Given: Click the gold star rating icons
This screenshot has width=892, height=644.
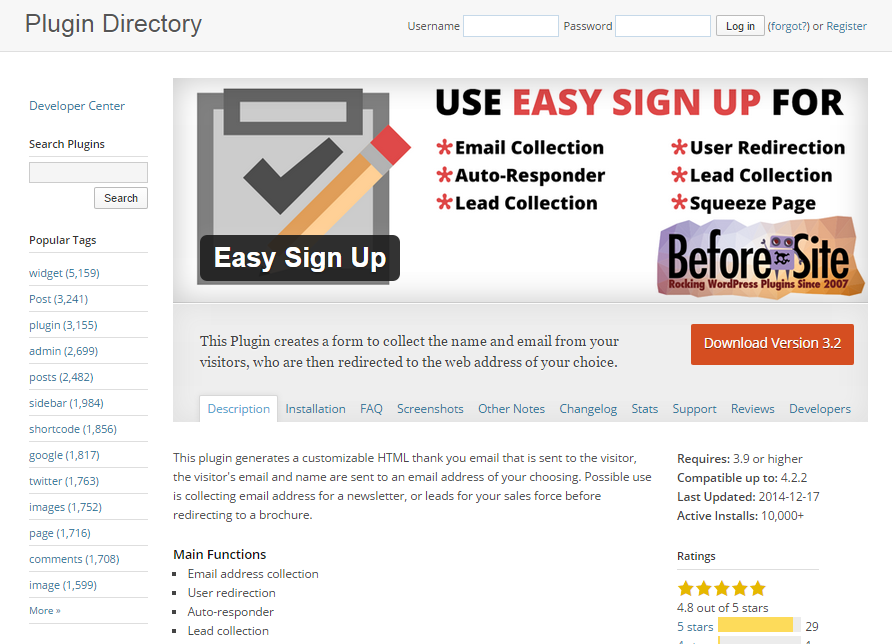Looking at the screenshot, I should 721,588.
